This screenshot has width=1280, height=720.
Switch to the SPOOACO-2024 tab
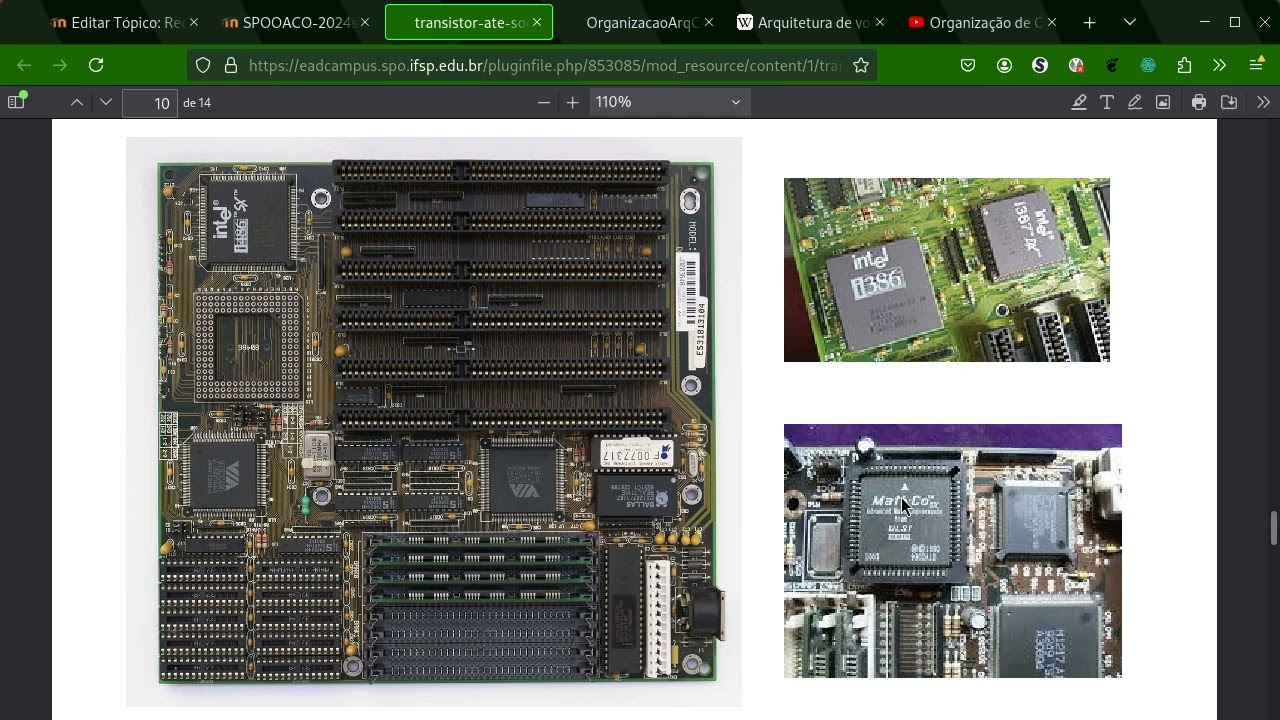coord(290,22)
